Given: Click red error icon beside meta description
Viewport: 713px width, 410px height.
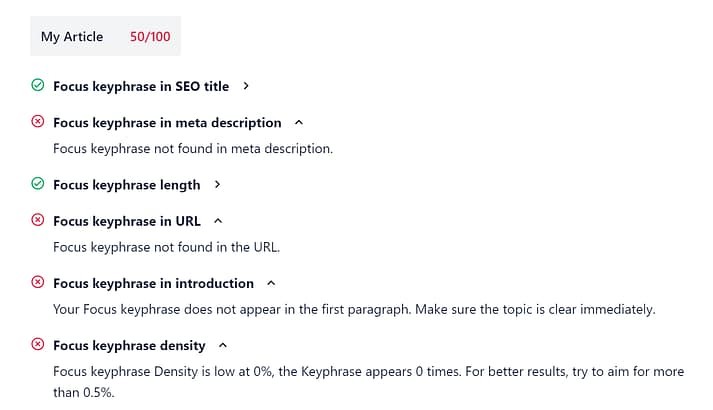Looking at the screenshot, I should [38, 122].
